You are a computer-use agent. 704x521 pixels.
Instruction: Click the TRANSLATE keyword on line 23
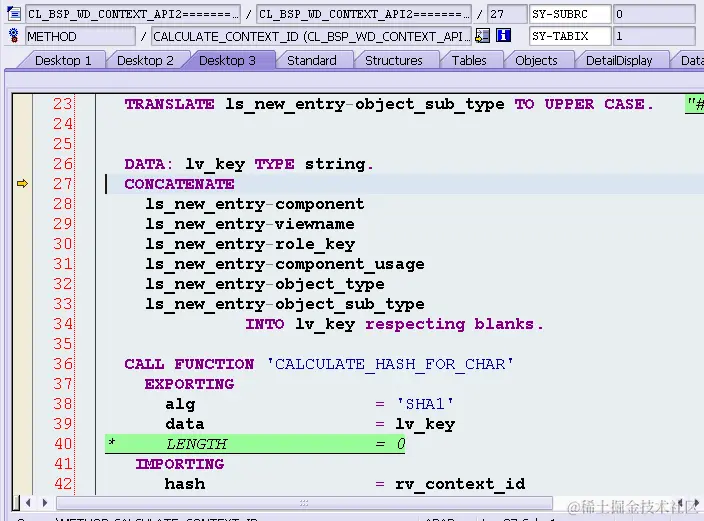[x=169, y=104]
